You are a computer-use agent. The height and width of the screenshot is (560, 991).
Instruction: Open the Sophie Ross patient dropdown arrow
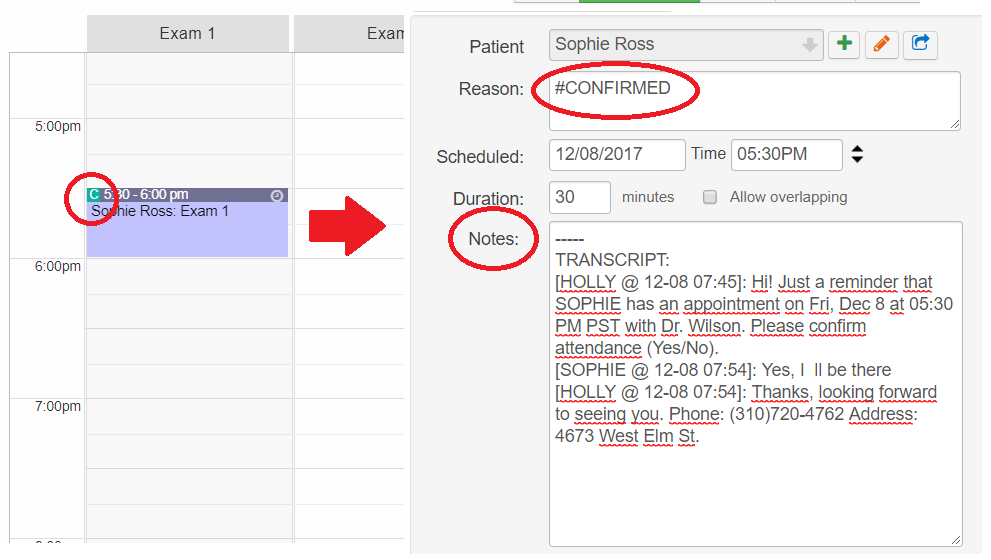810,45
